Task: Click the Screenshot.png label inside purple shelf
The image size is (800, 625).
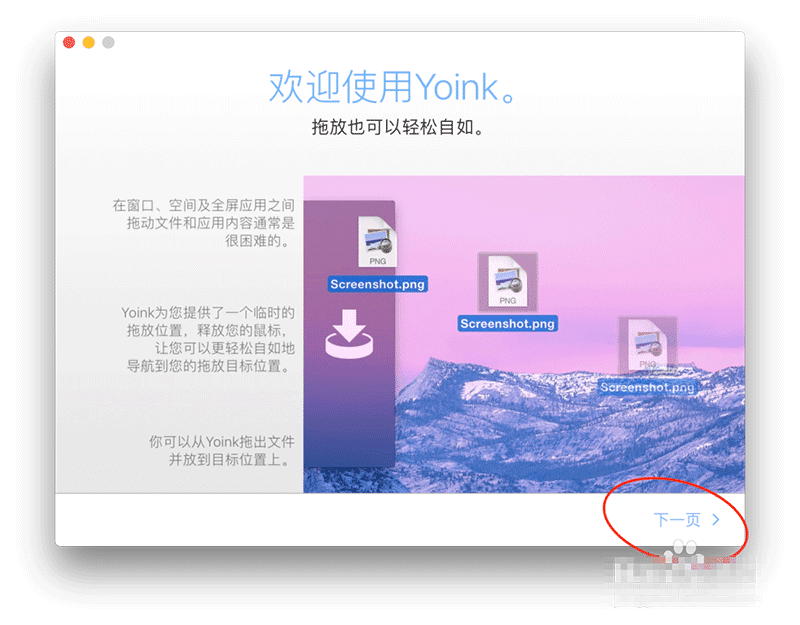Action: pos(377,284)
